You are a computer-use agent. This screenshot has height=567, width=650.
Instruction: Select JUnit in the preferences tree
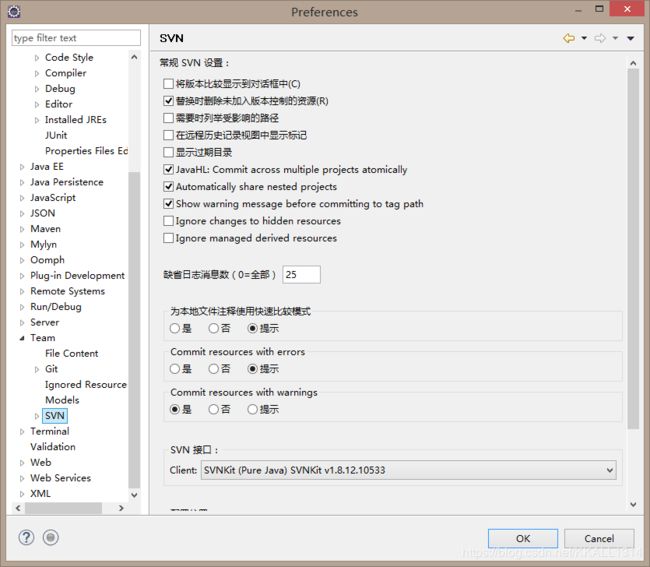click(x=56, y=135)
